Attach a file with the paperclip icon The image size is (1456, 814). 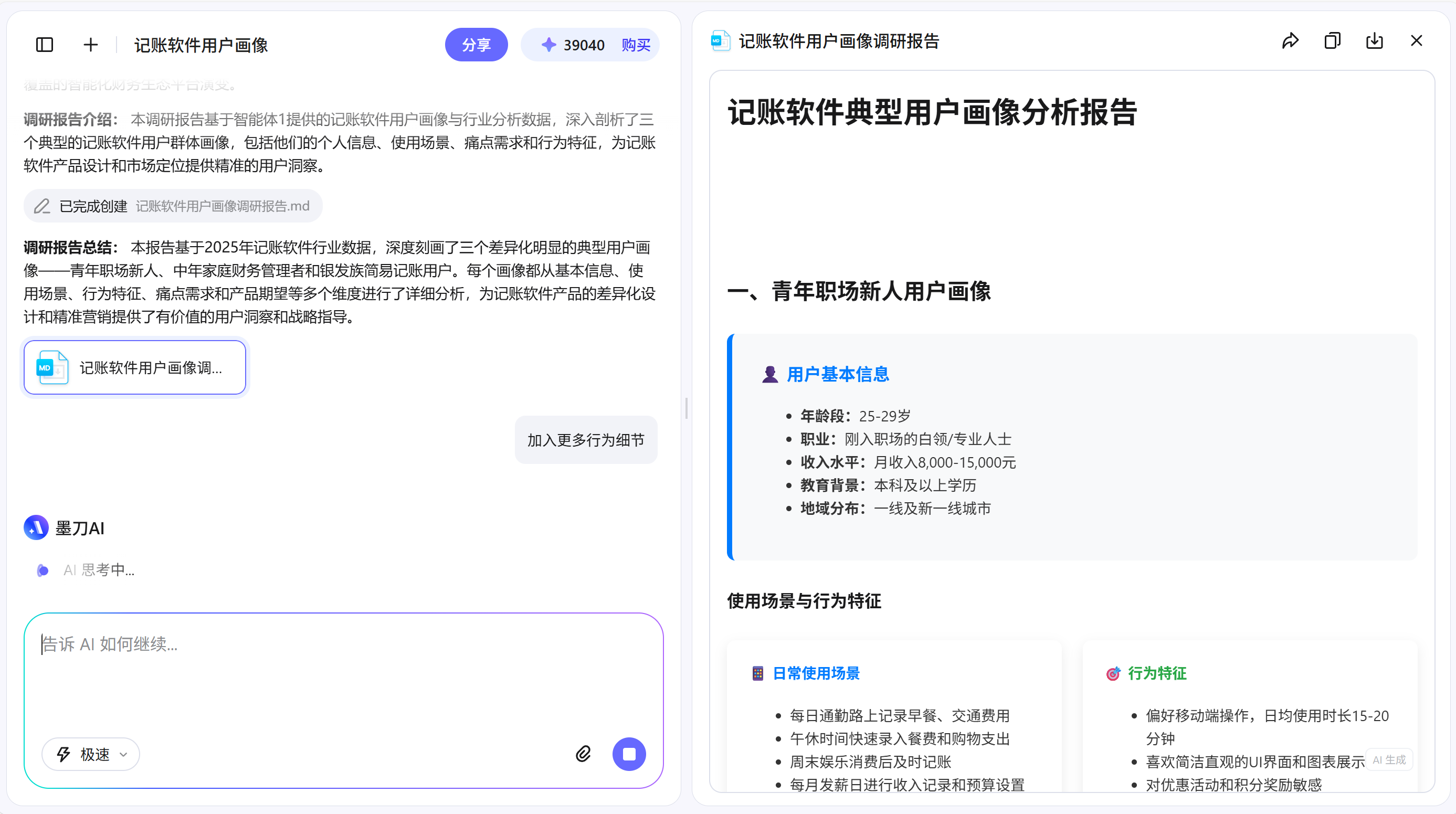tap(583, 754)
